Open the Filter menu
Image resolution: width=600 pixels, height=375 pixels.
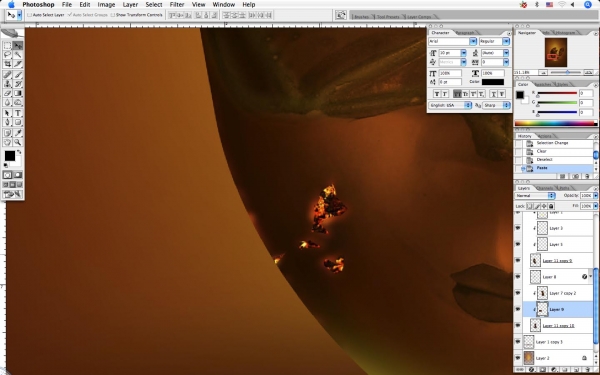coord(177,5)
